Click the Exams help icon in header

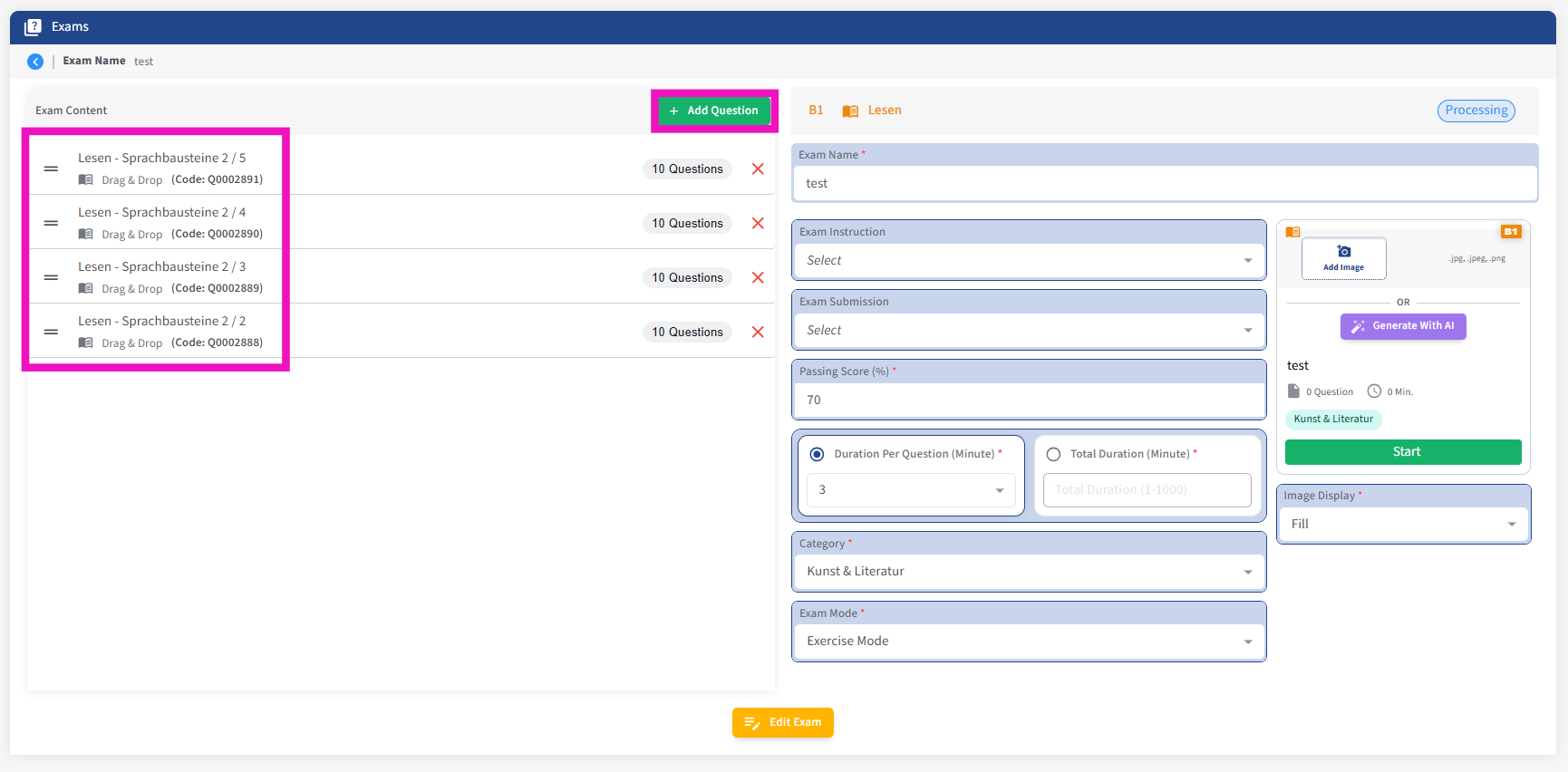click(33, 27)
